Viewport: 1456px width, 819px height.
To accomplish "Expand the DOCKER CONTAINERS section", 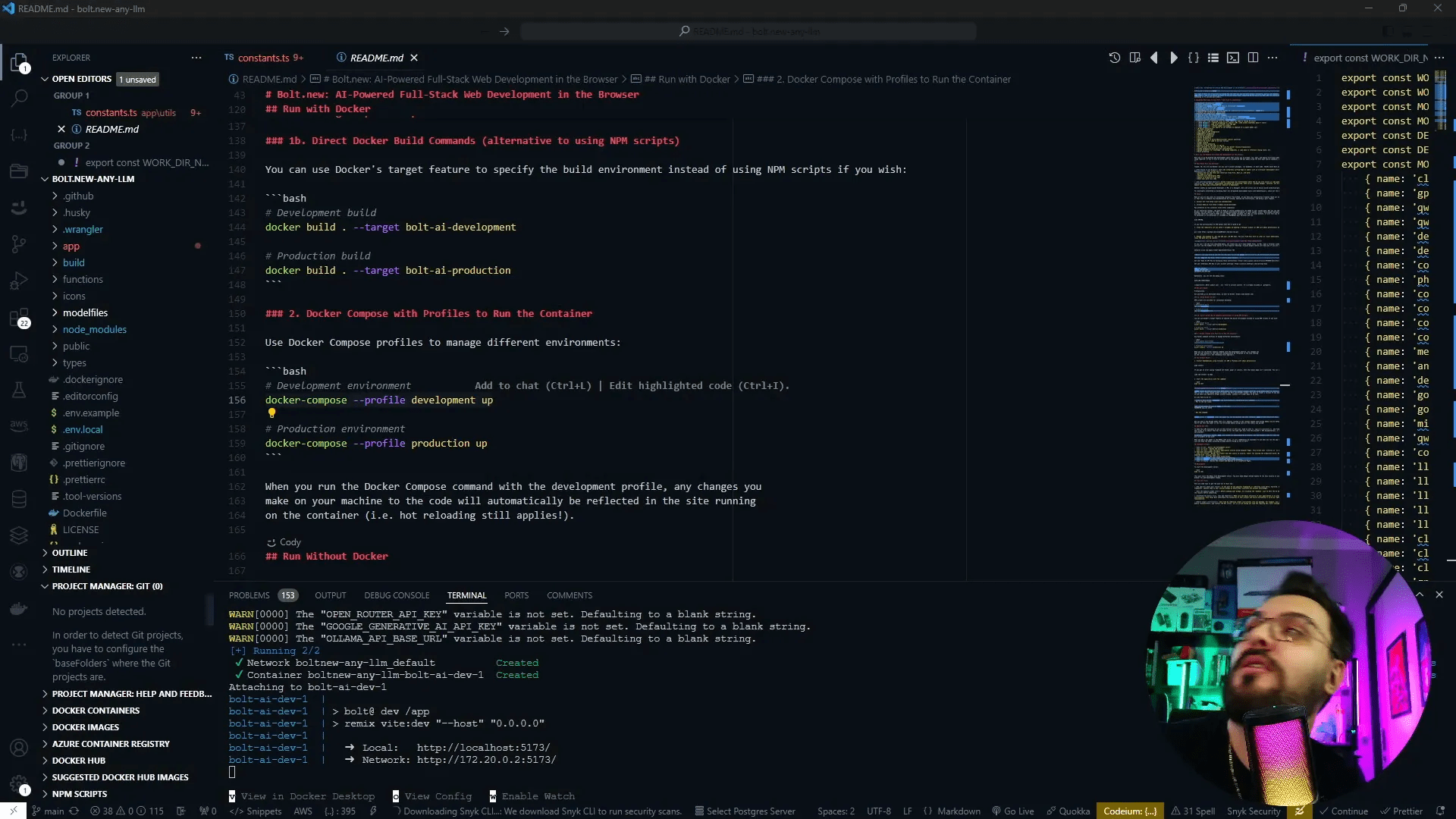I will 96,711.
